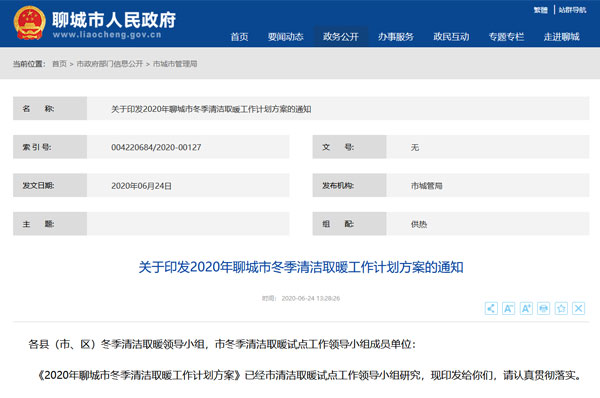Click the 当前位置 label

(x=29, y=64)
